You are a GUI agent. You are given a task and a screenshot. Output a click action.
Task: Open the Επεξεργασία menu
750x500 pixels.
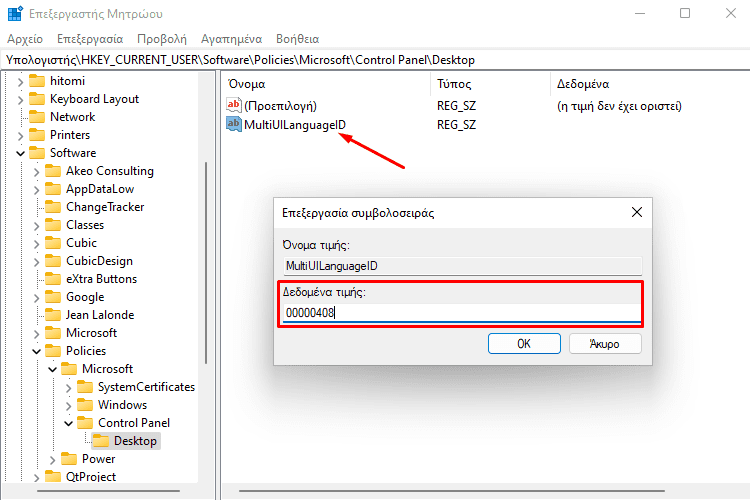tap(90, 39)
